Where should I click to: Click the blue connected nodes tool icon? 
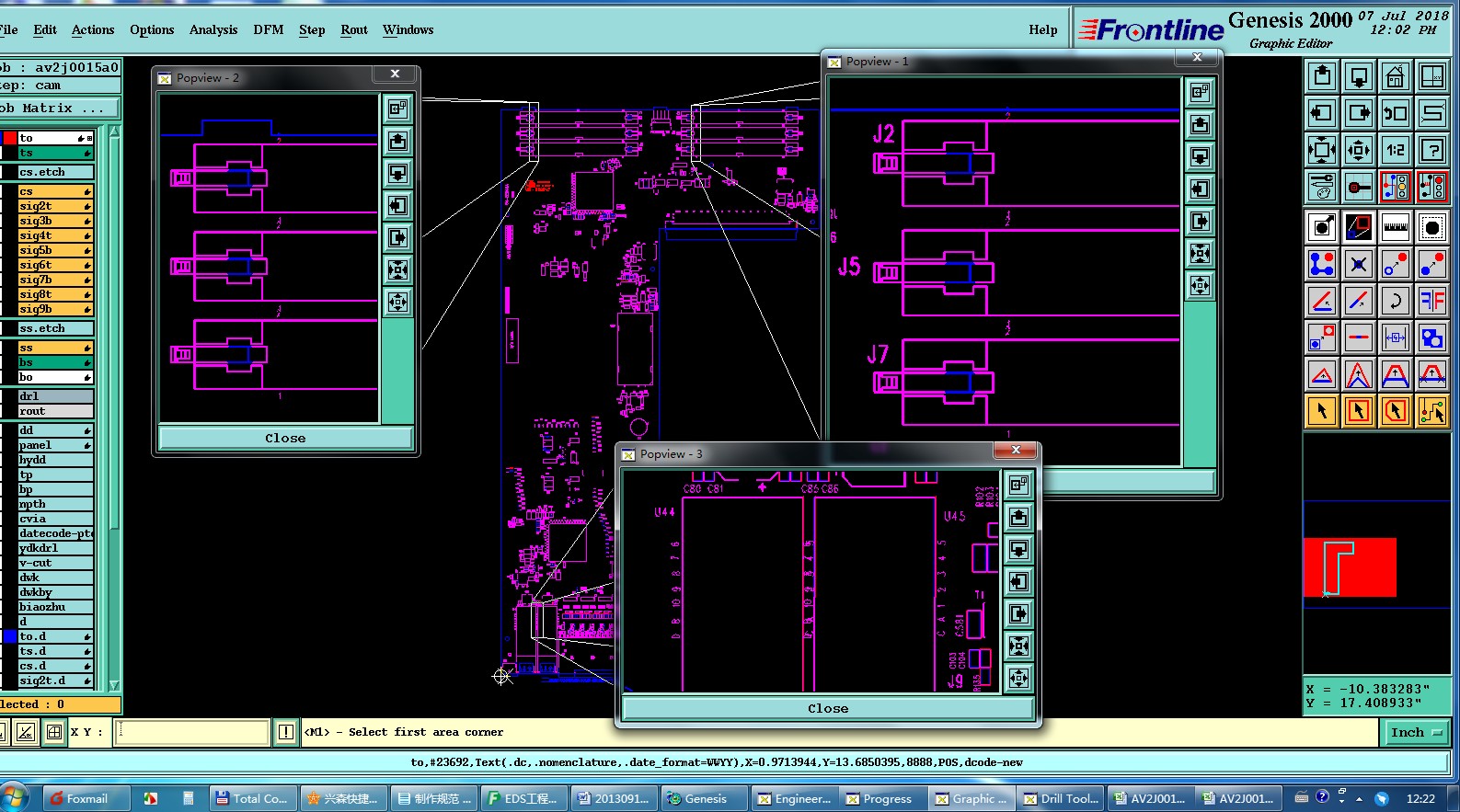click(x=1322, y=264)
